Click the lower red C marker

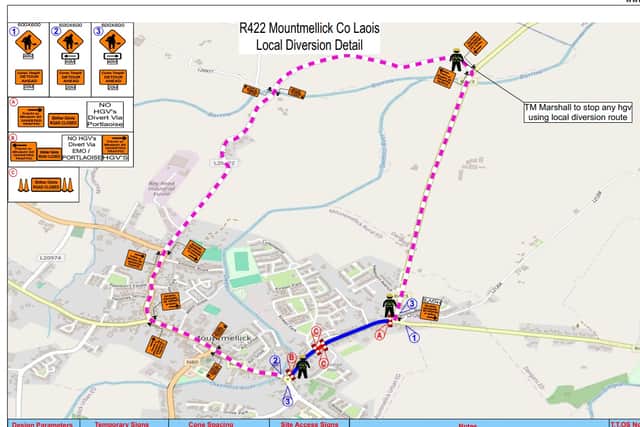(x=323, y=363)
